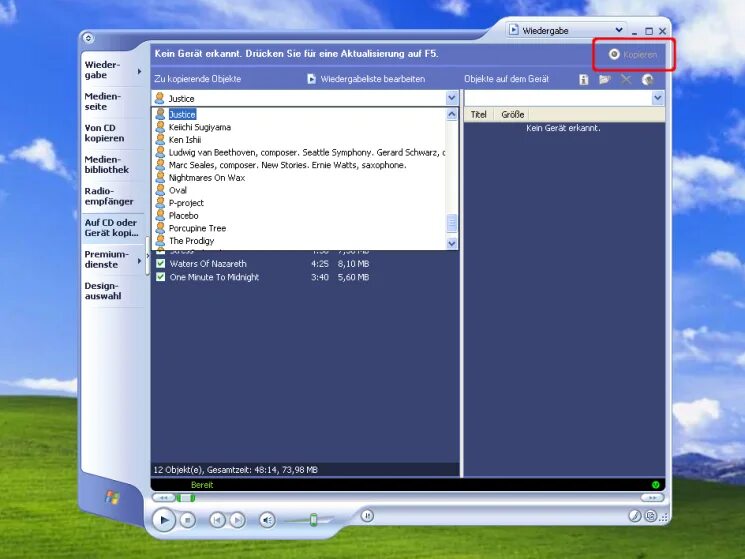Open the Premiumdienste sidebar tab
The image size is (745, 559).
106,259
